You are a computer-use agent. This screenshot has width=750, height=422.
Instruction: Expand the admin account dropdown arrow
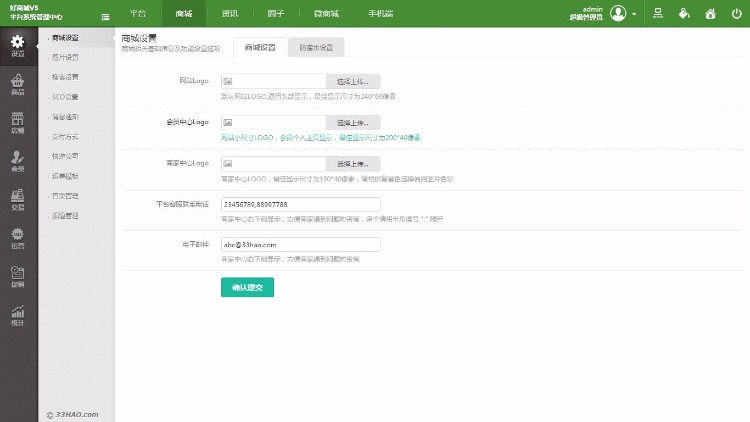pos(634,13)
